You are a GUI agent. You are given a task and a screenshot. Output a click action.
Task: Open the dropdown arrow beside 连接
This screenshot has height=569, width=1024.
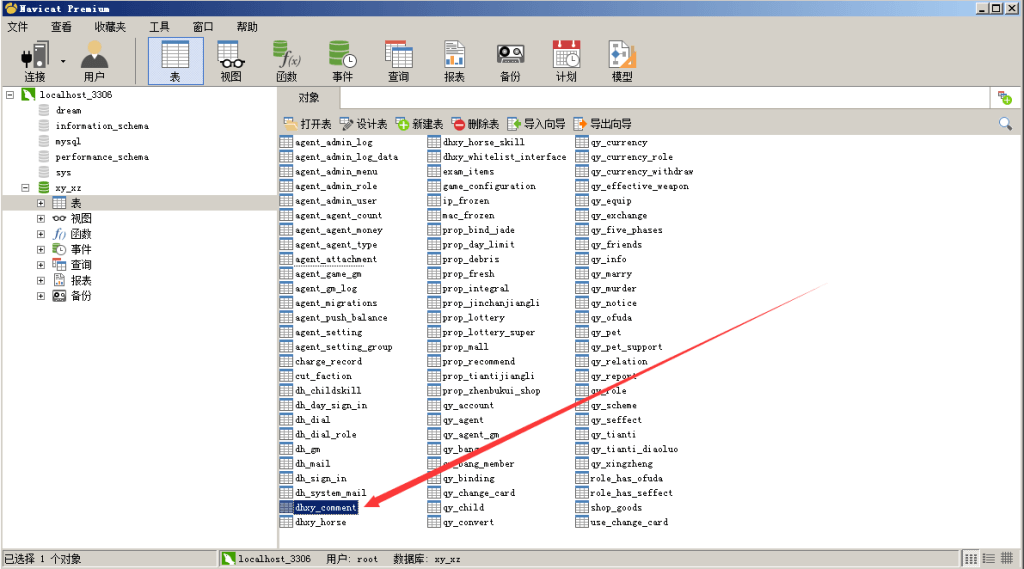pyautogui.click(x=63, y=60)
